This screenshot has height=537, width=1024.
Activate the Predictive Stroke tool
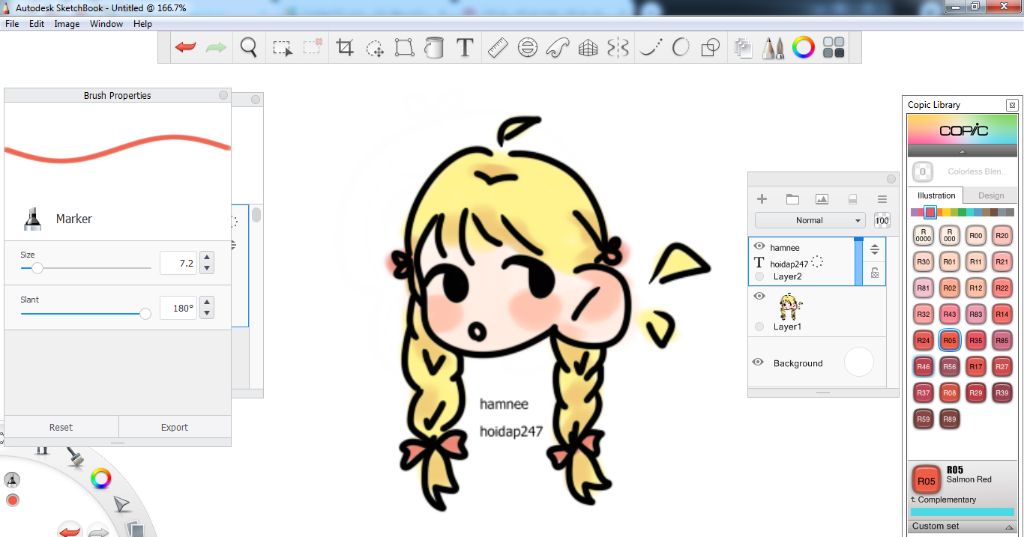click(680, 47)
